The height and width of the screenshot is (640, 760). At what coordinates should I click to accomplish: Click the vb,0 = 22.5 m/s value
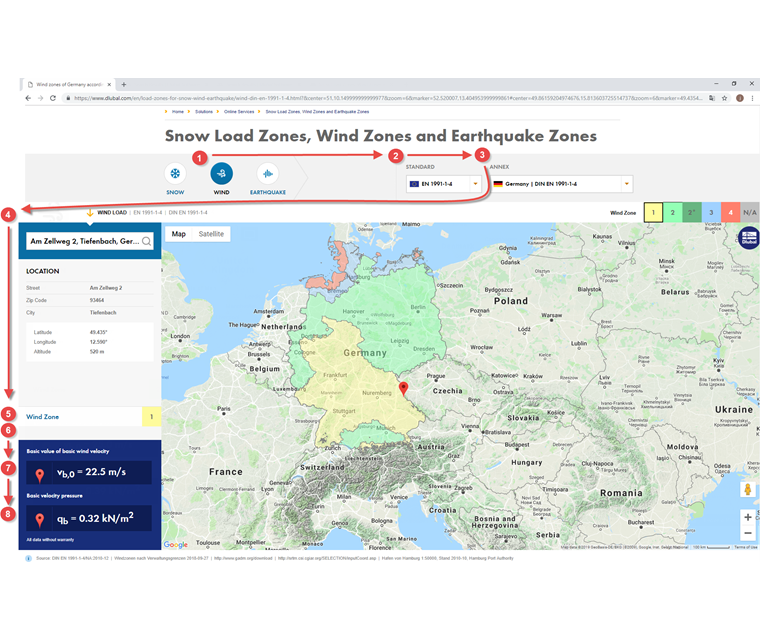pyautogui.click(x=91, y=472)
